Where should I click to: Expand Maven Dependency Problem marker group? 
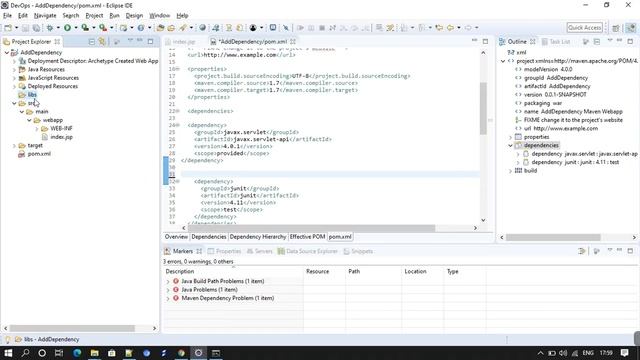(x=168, y=298)
